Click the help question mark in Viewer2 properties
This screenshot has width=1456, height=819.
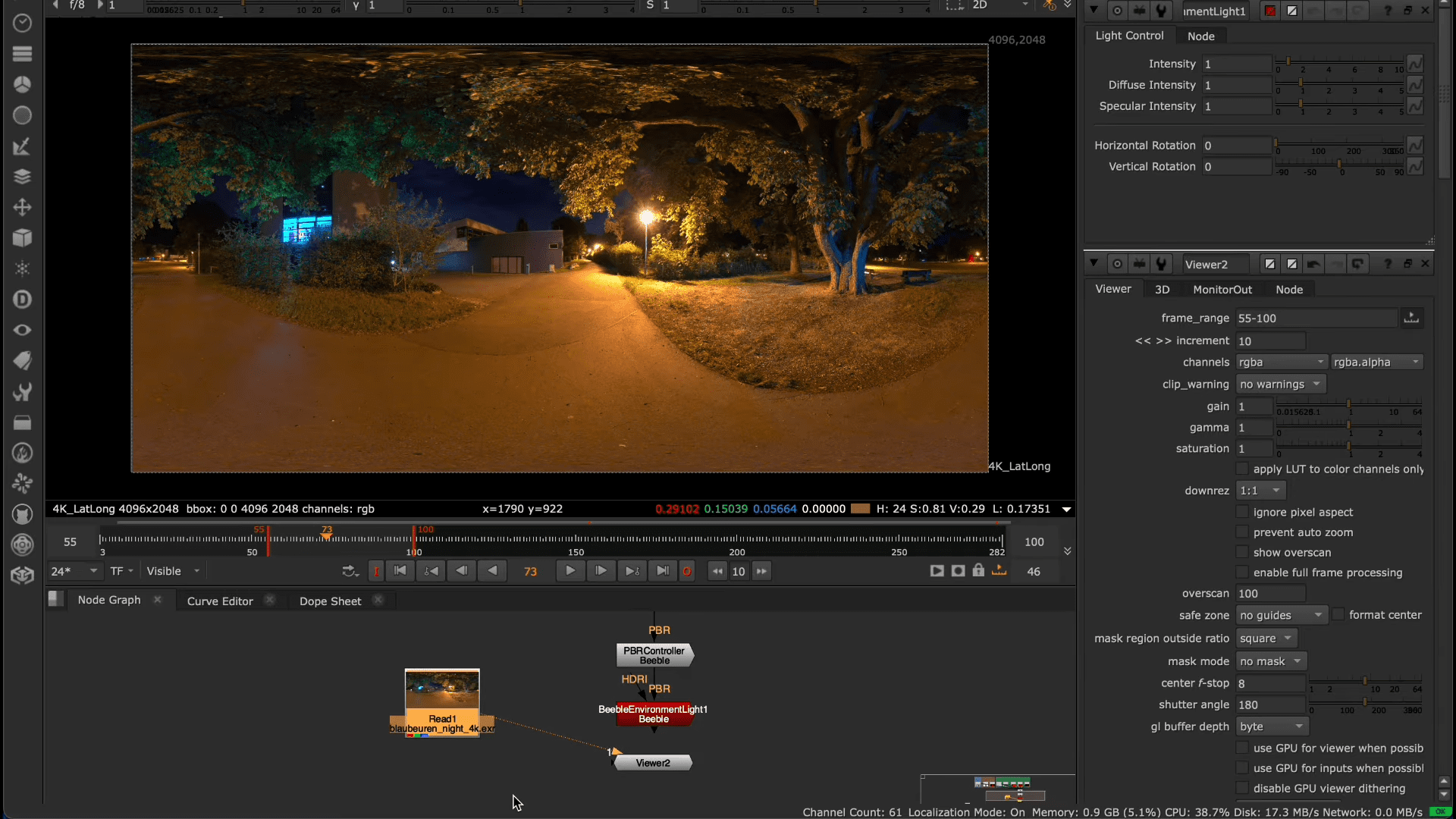click(1388, 264)
